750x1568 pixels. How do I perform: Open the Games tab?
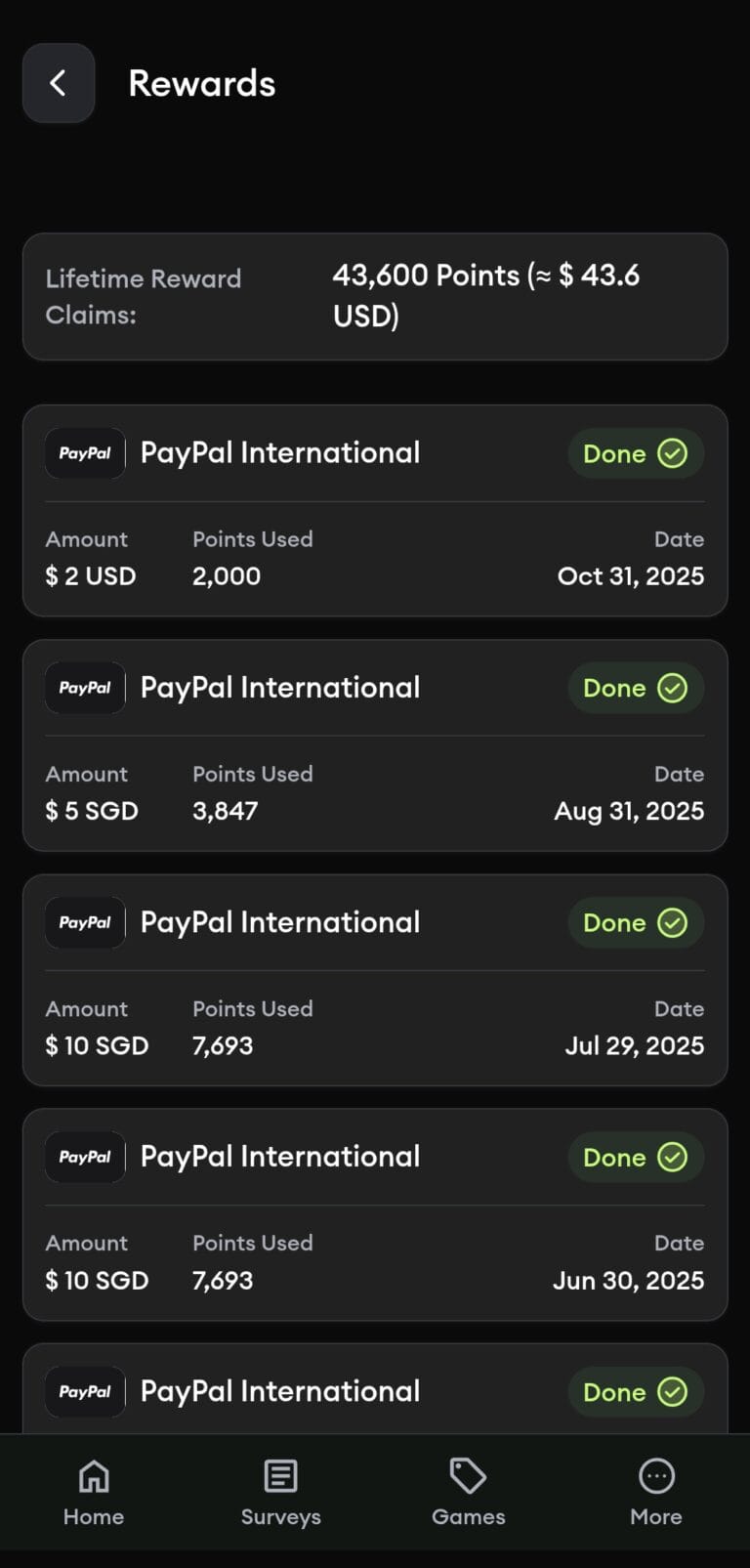tap(469, 1492)
